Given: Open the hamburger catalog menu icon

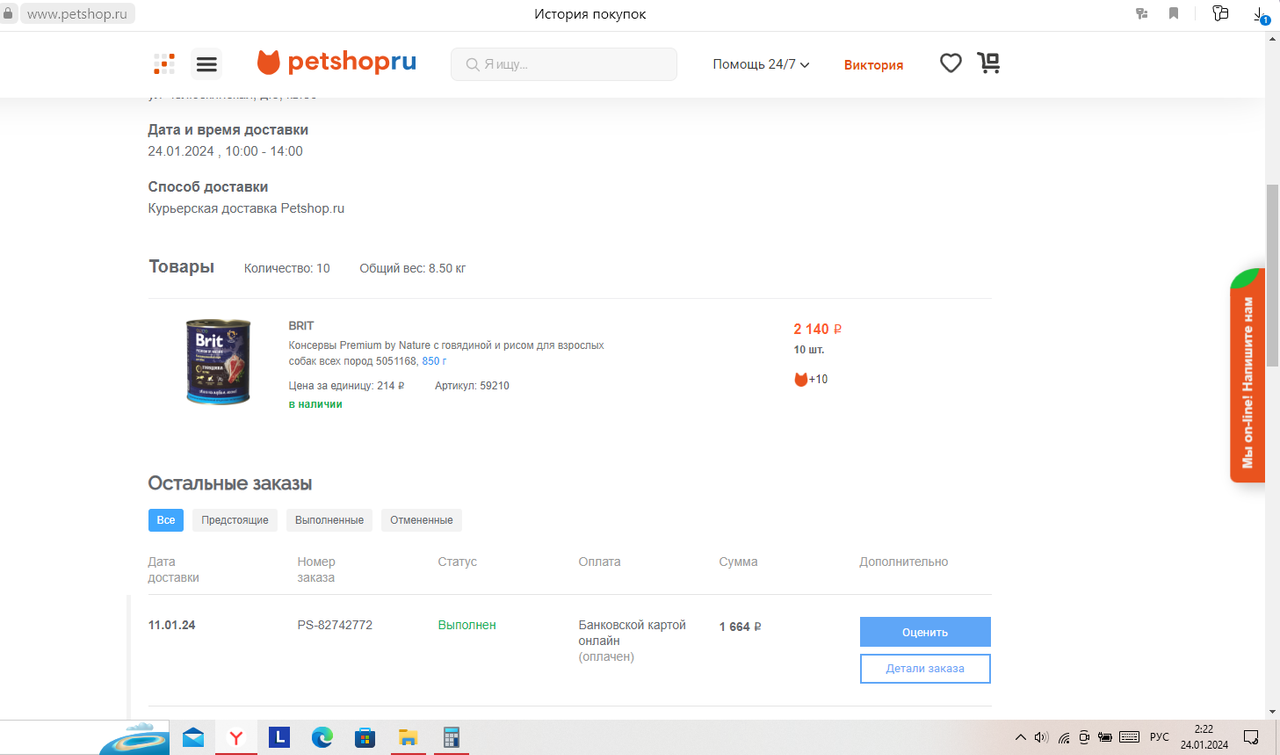Looking at the screenshot, I should [x=207, y=64].
